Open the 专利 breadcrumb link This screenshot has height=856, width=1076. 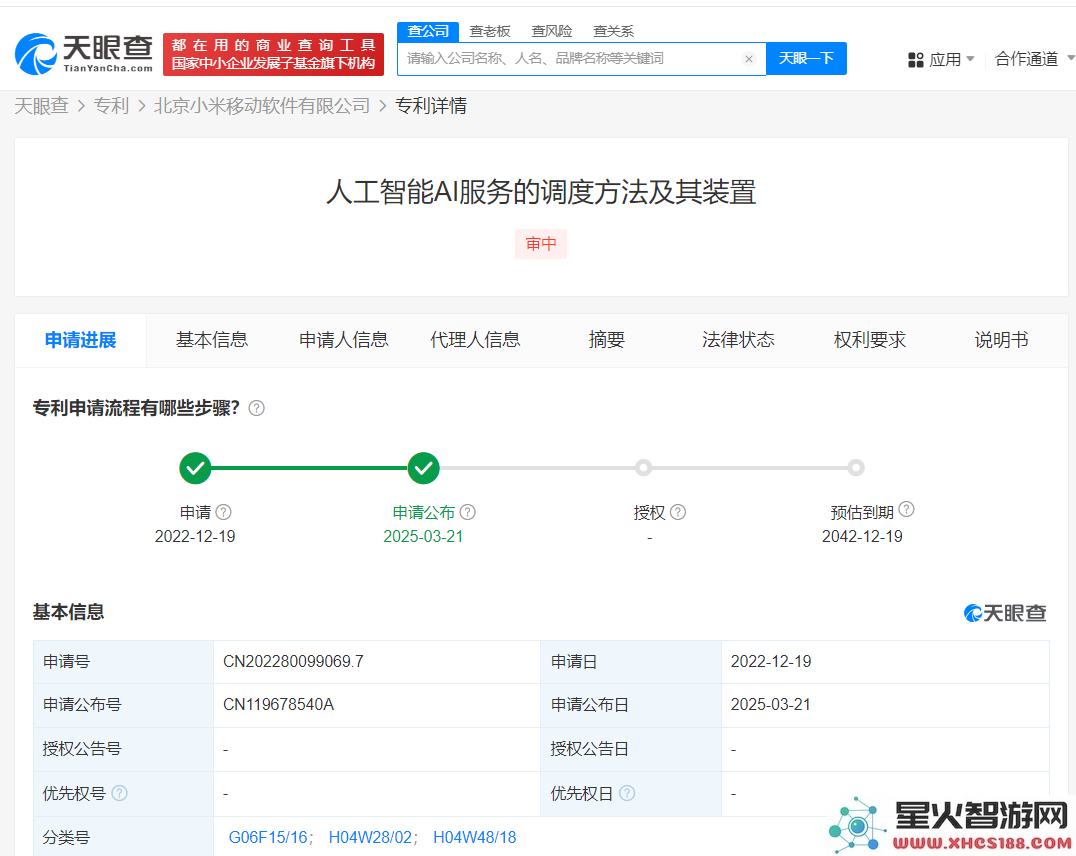tap(111, 106)
